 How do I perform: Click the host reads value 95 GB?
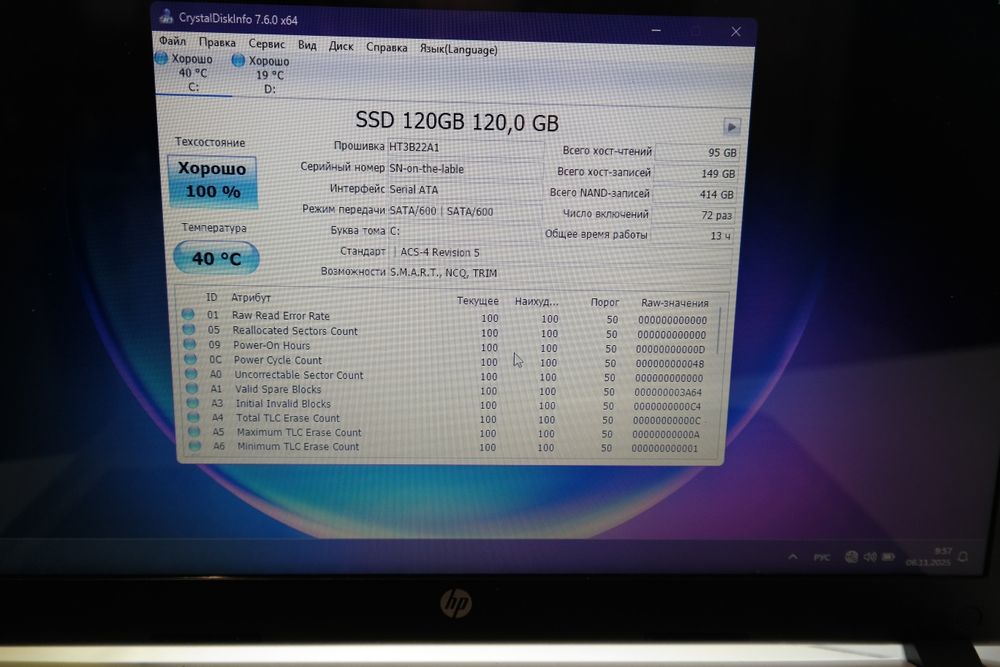pos(696,152)
